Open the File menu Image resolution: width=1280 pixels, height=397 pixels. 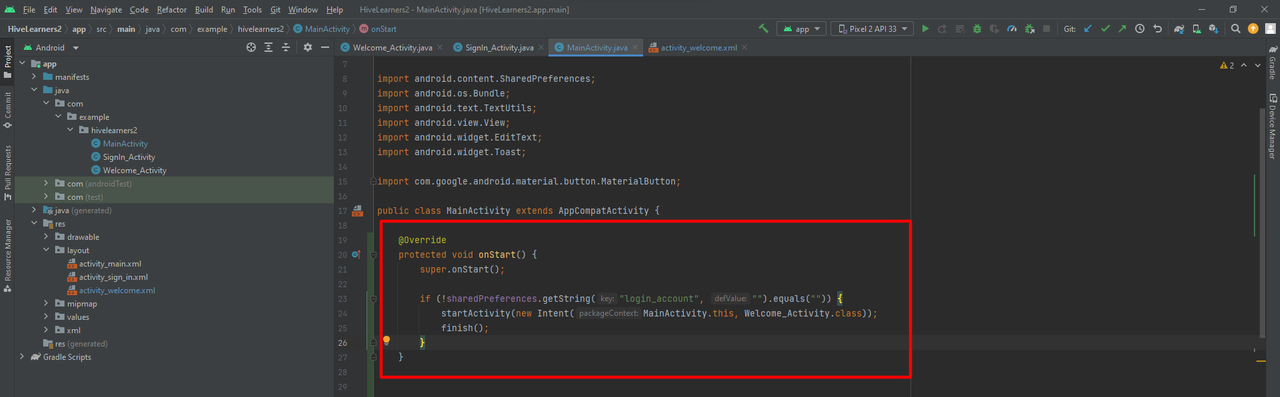tap(28, 9)
